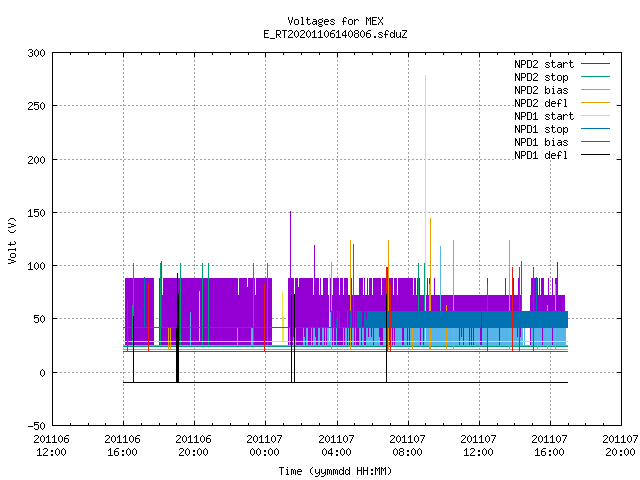The width and height of the screenshot is (640, 480).
Task: Click the red line sample beside NPD1 bias
Action: tap(596, 142)
